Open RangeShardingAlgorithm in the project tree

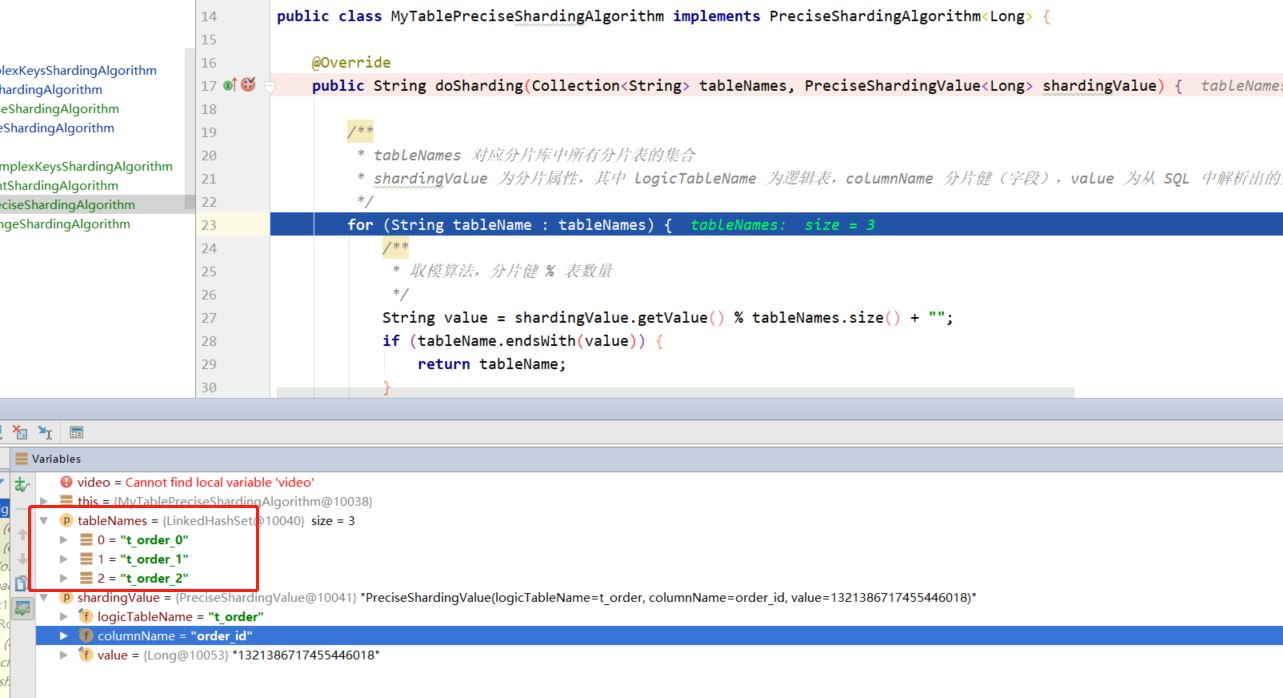(x=65, y=224)
